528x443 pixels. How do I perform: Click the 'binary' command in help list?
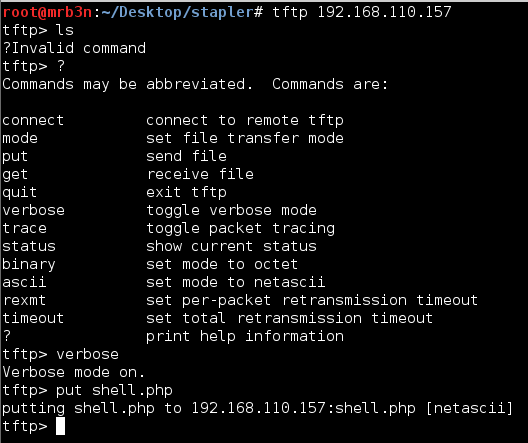29,265
